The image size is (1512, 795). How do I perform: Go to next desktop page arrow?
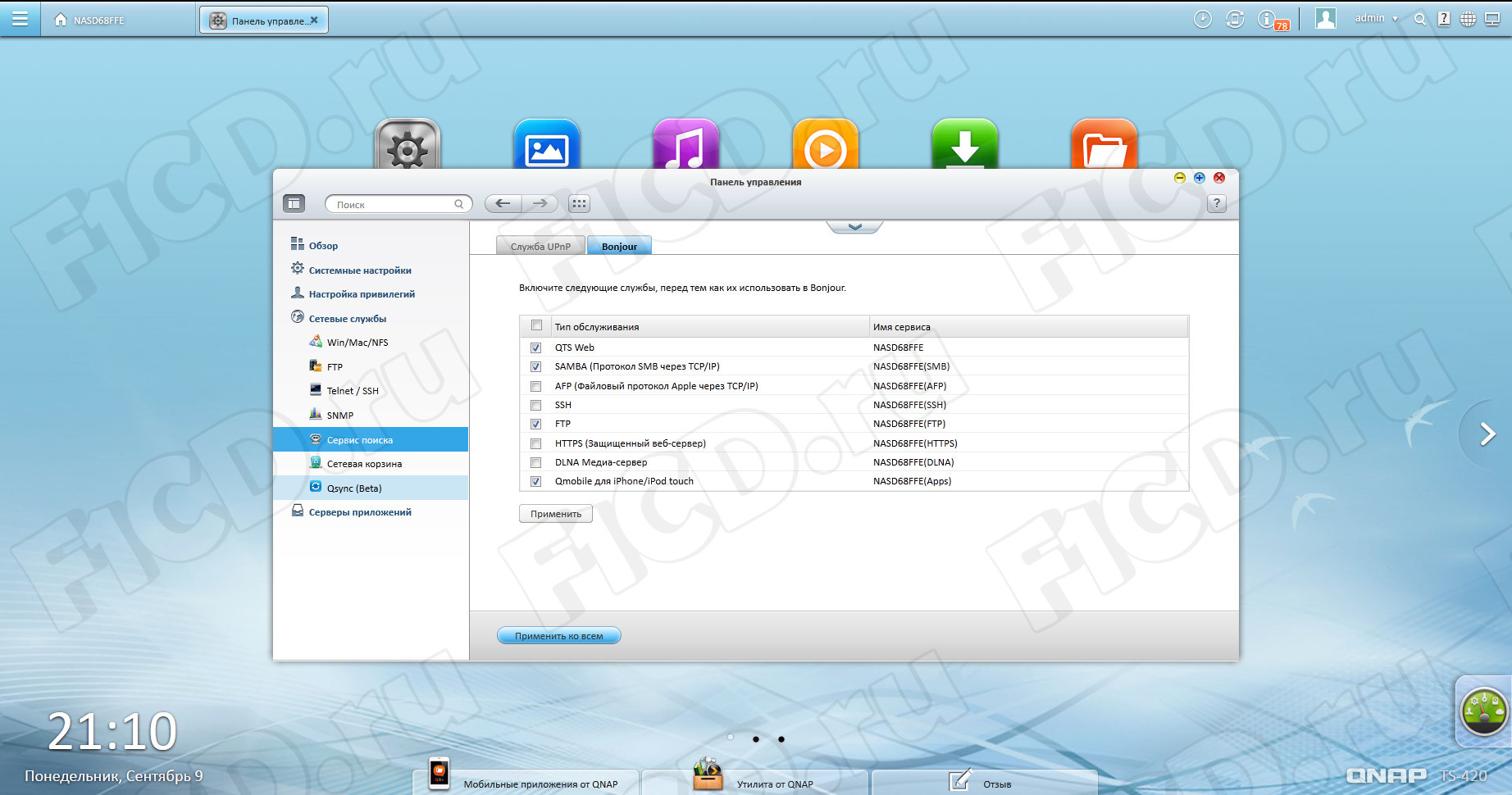[1487, 434]
